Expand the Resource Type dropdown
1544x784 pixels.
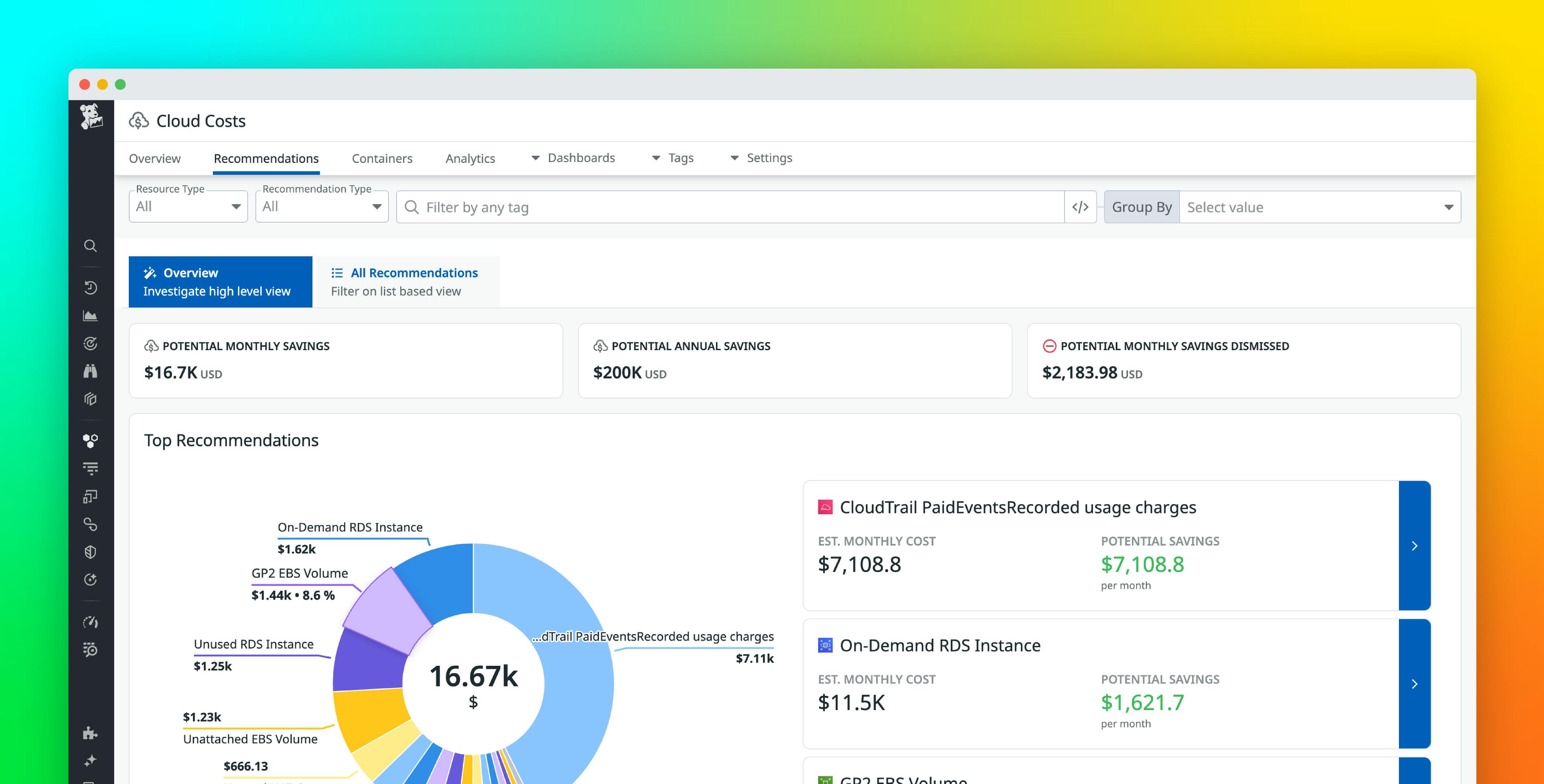point(188,206)
